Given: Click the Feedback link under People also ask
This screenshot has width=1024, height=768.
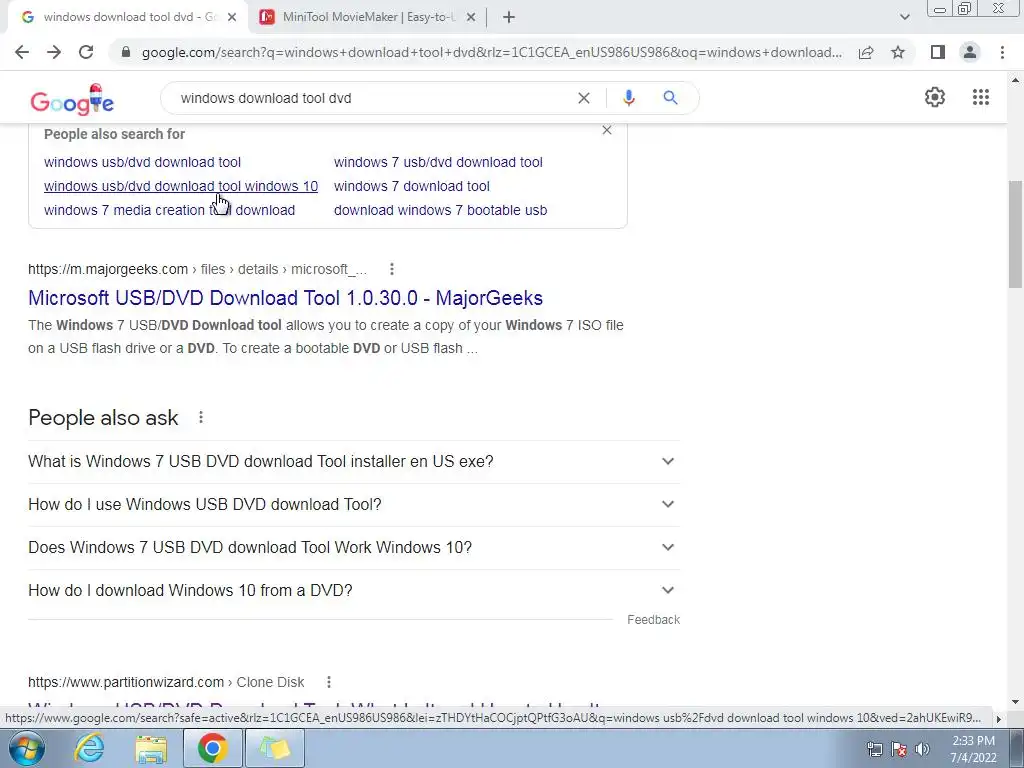Looking at the screenshot, I should [x=653, y=620].
